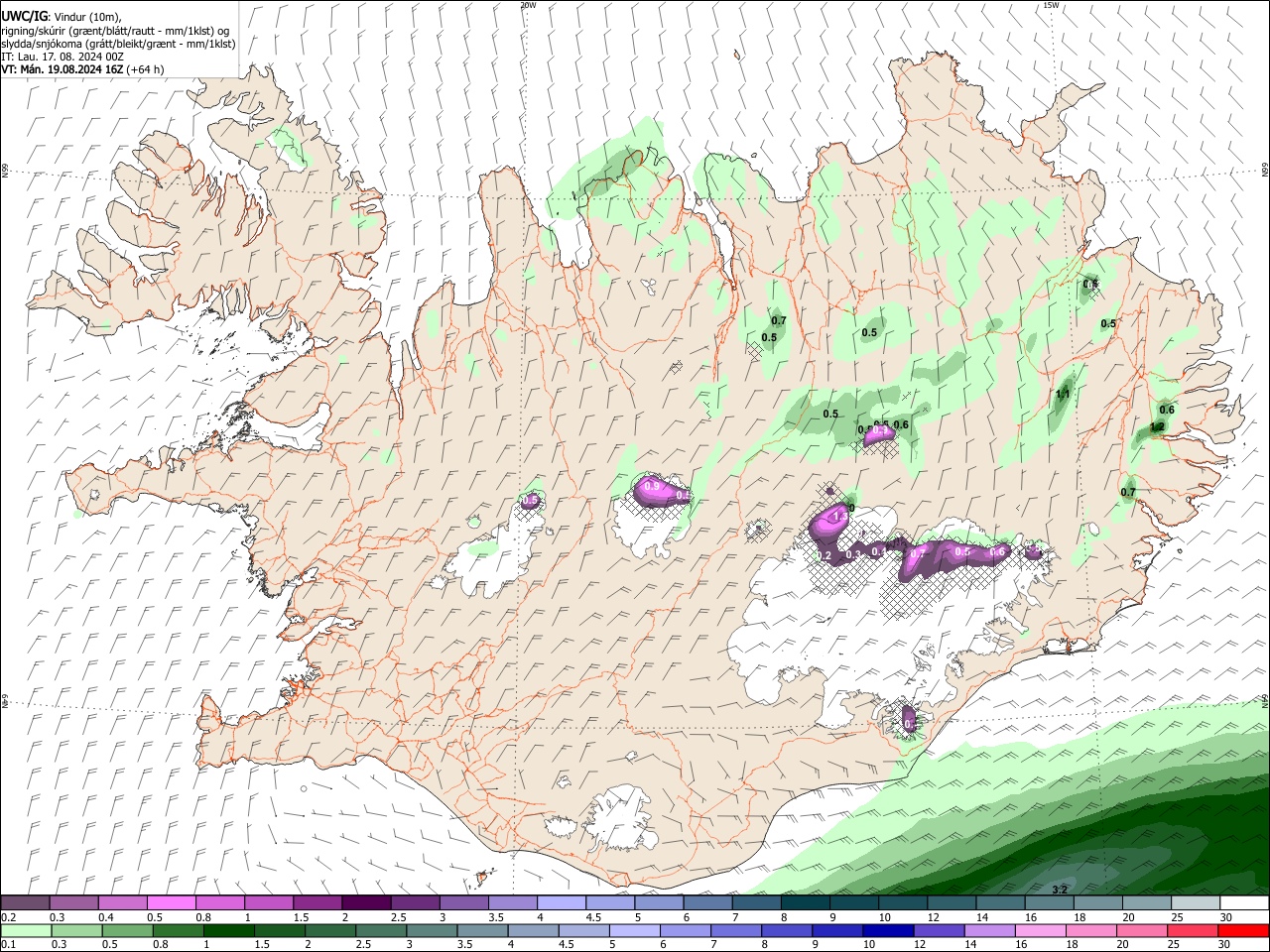The width and height of the screenshot is (1270, 952).
Task: Click the deep blue 10 swatch on rain scale
Action: point(888,931)
